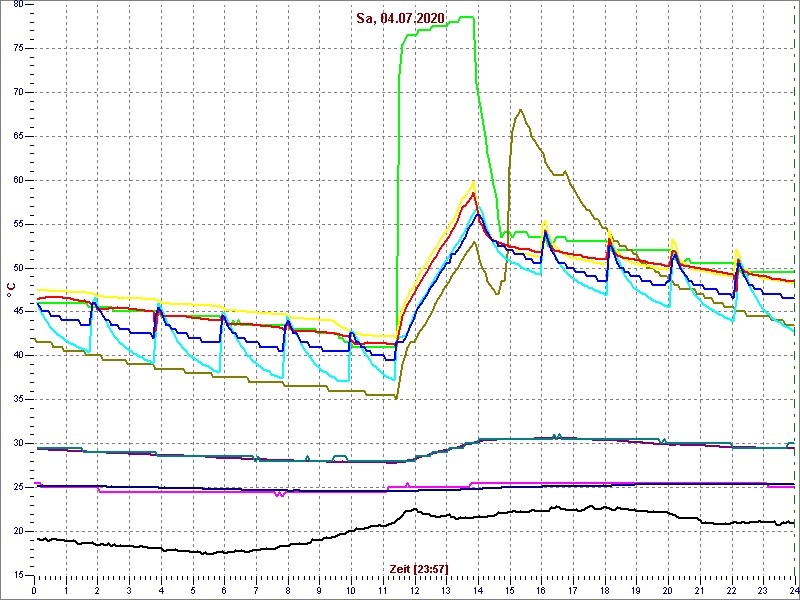Click the 30 label on the temperature axis
Viewport: 800px width, 600px height.
coord(19,443)
